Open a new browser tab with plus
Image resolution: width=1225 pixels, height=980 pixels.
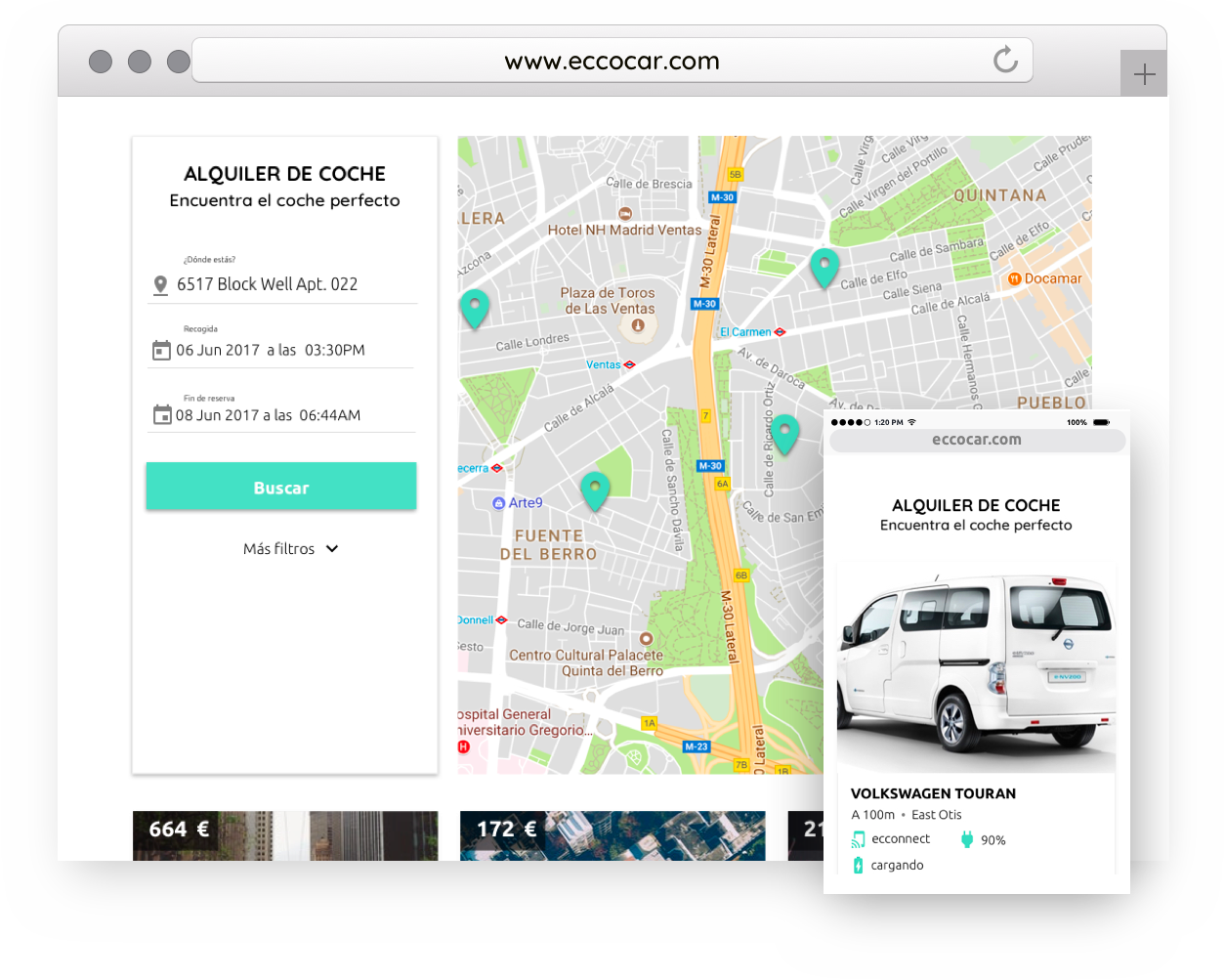click(x=1144, y=74)
